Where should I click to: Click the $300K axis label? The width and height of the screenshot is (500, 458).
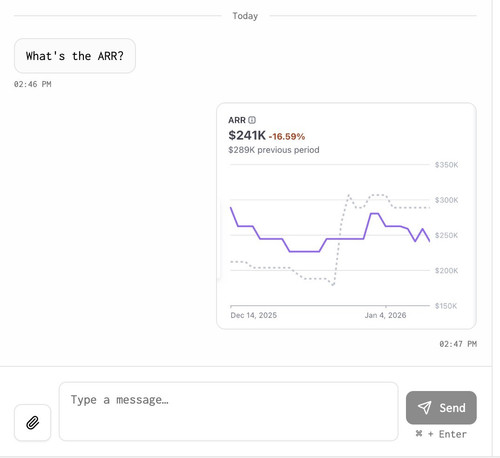(446, 200)
